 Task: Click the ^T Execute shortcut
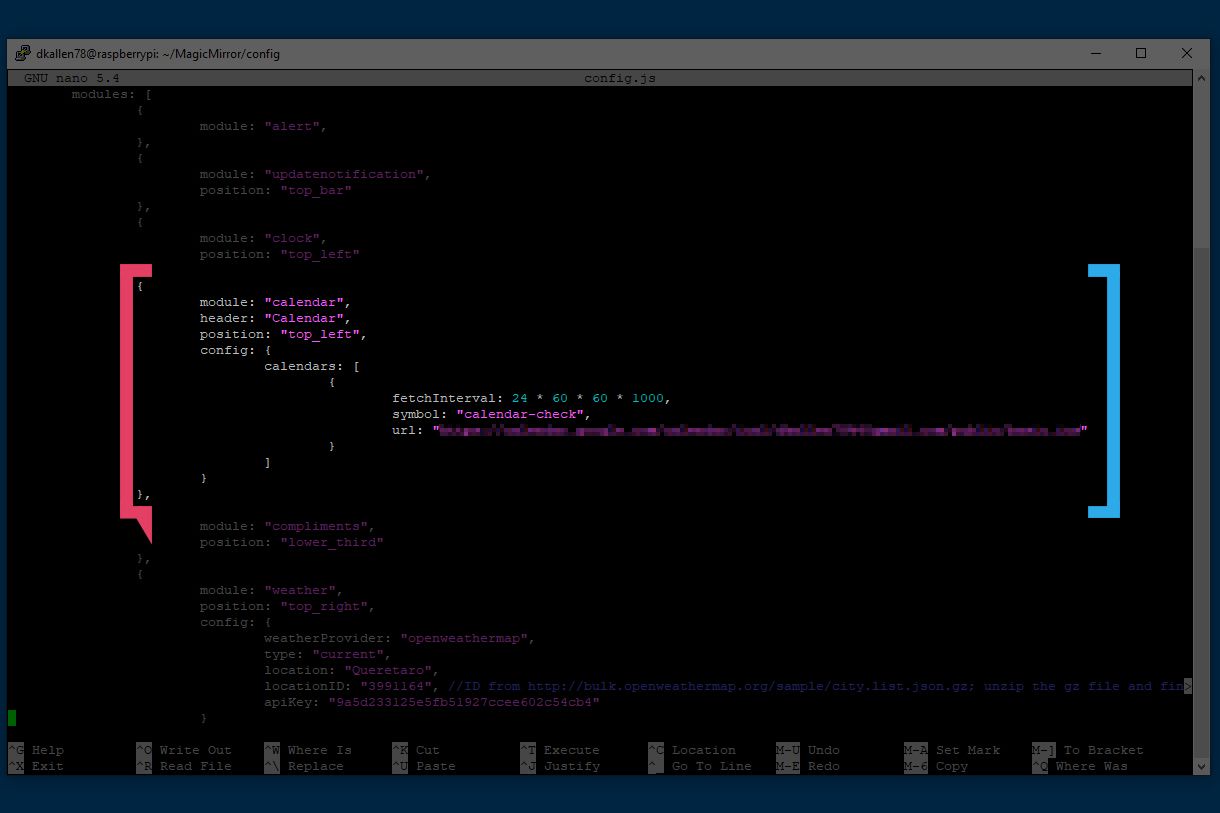(560, 750)
